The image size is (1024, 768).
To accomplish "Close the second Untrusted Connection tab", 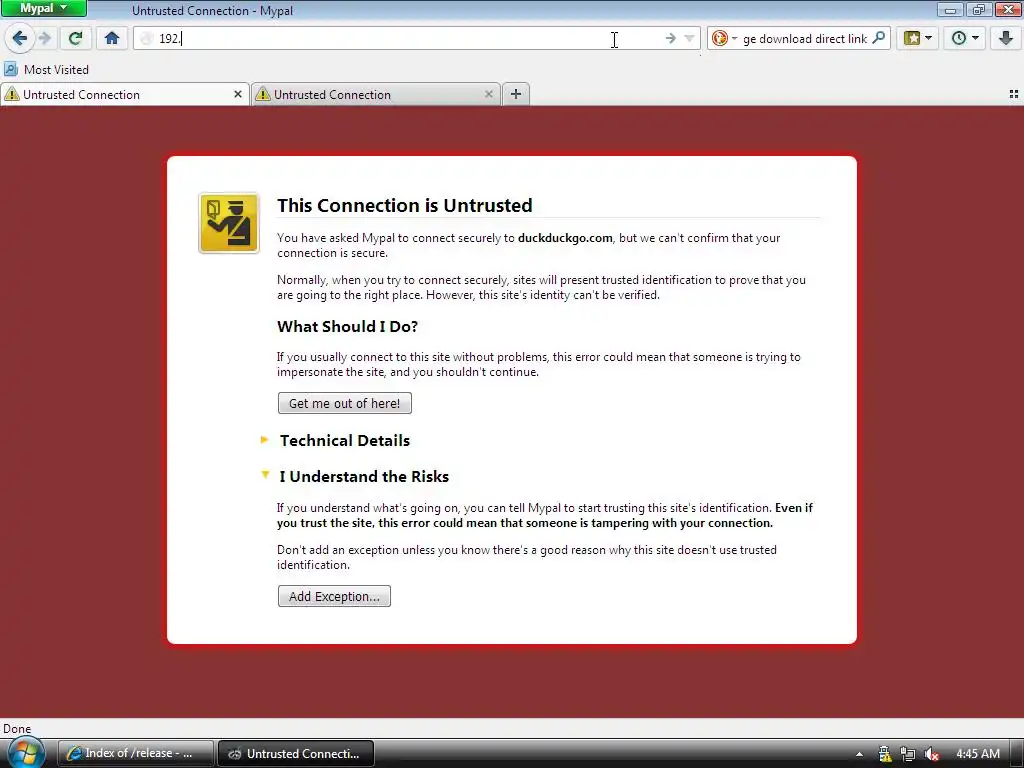I will coord(488,95).
